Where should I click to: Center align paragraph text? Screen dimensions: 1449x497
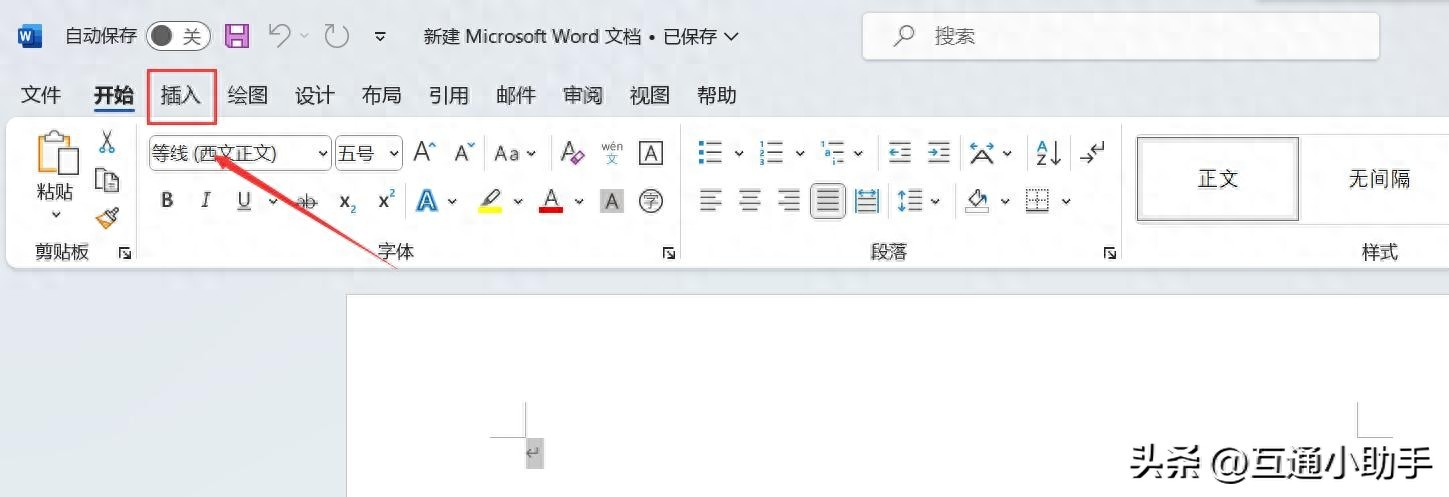click(x=750, y=201)
